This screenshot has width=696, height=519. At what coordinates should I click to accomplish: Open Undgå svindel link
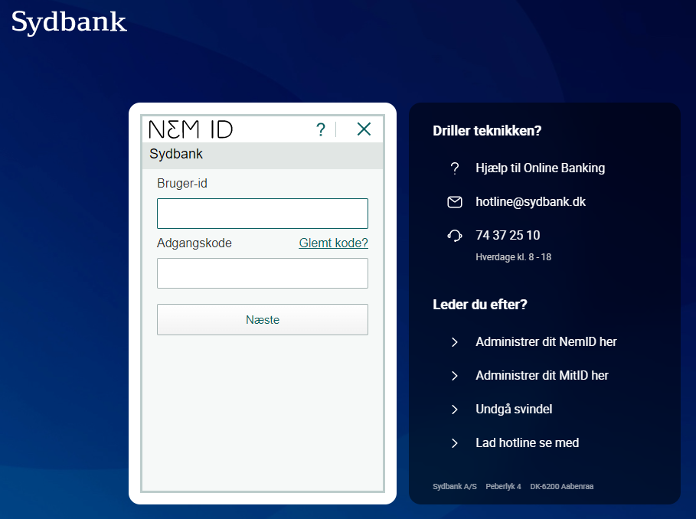(514, 409)
